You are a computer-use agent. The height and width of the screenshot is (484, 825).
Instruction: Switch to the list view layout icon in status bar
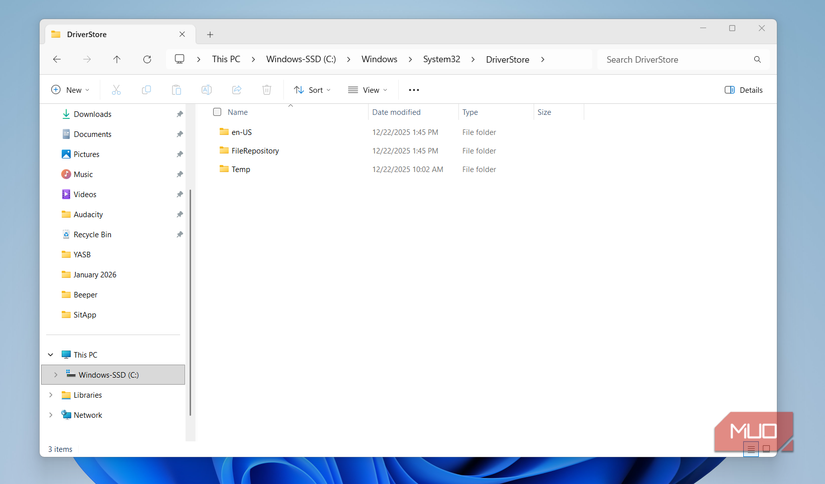point(750,449)
